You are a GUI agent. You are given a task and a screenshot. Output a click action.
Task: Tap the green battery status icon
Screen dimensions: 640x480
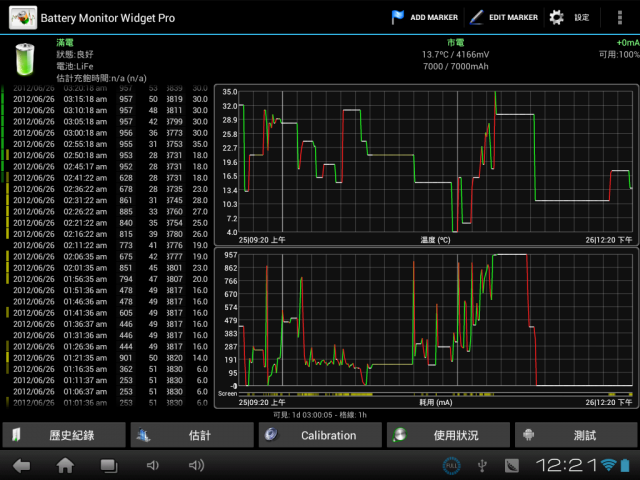(24, 60)
